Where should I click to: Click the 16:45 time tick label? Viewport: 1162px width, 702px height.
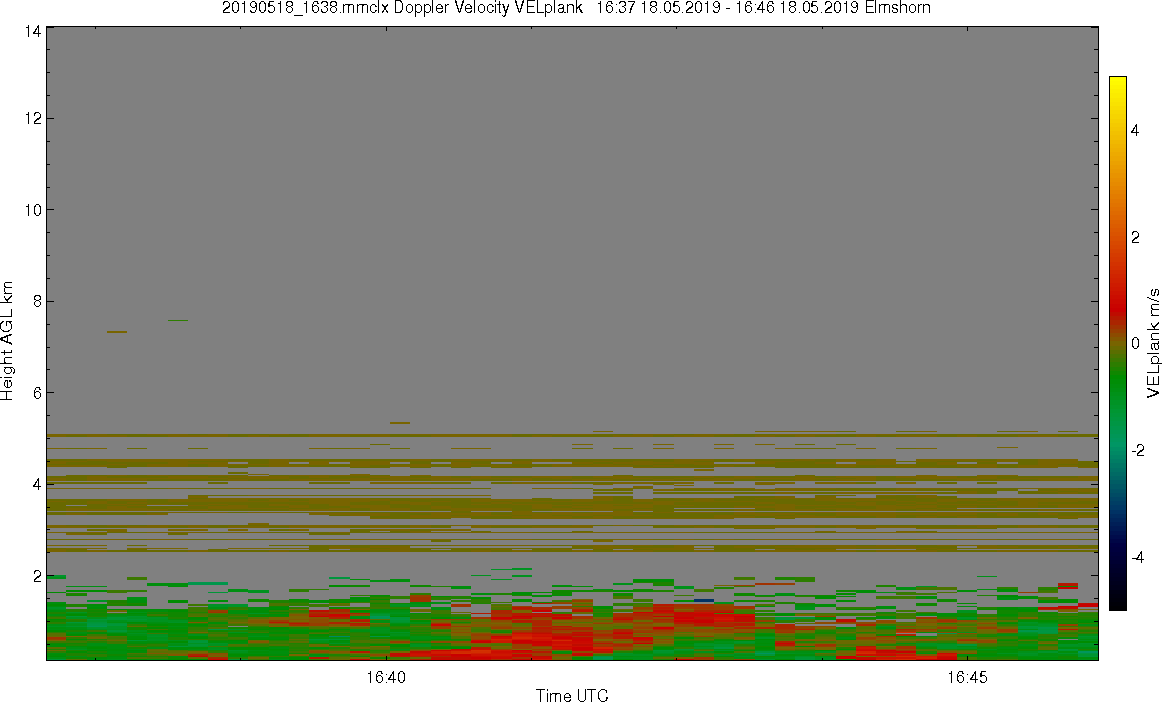[967, 677]
